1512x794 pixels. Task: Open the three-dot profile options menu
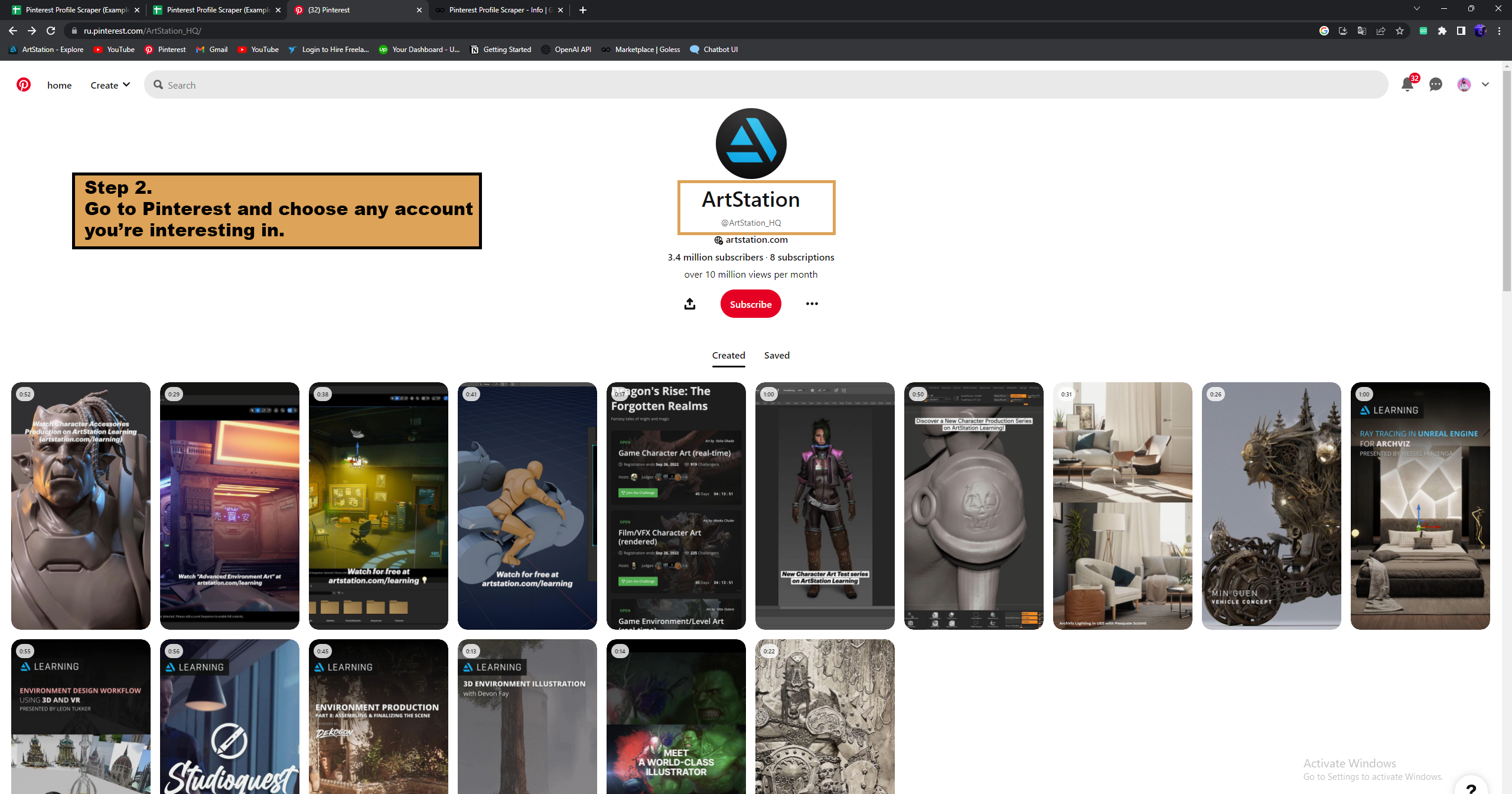(812, 304)
